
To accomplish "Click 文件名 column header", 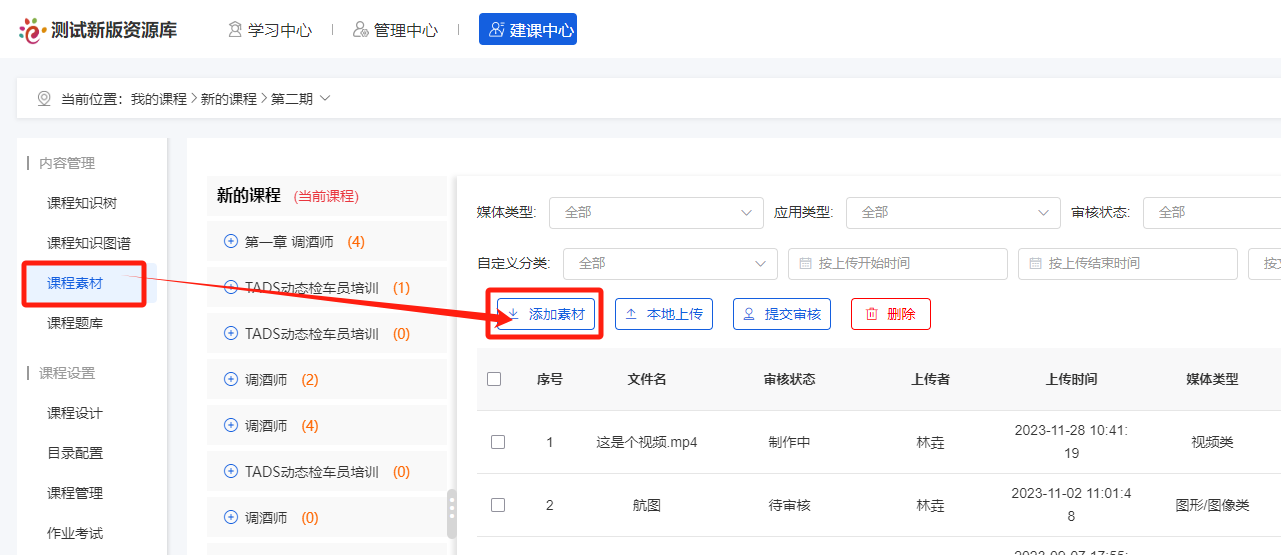I will point(647,379).
